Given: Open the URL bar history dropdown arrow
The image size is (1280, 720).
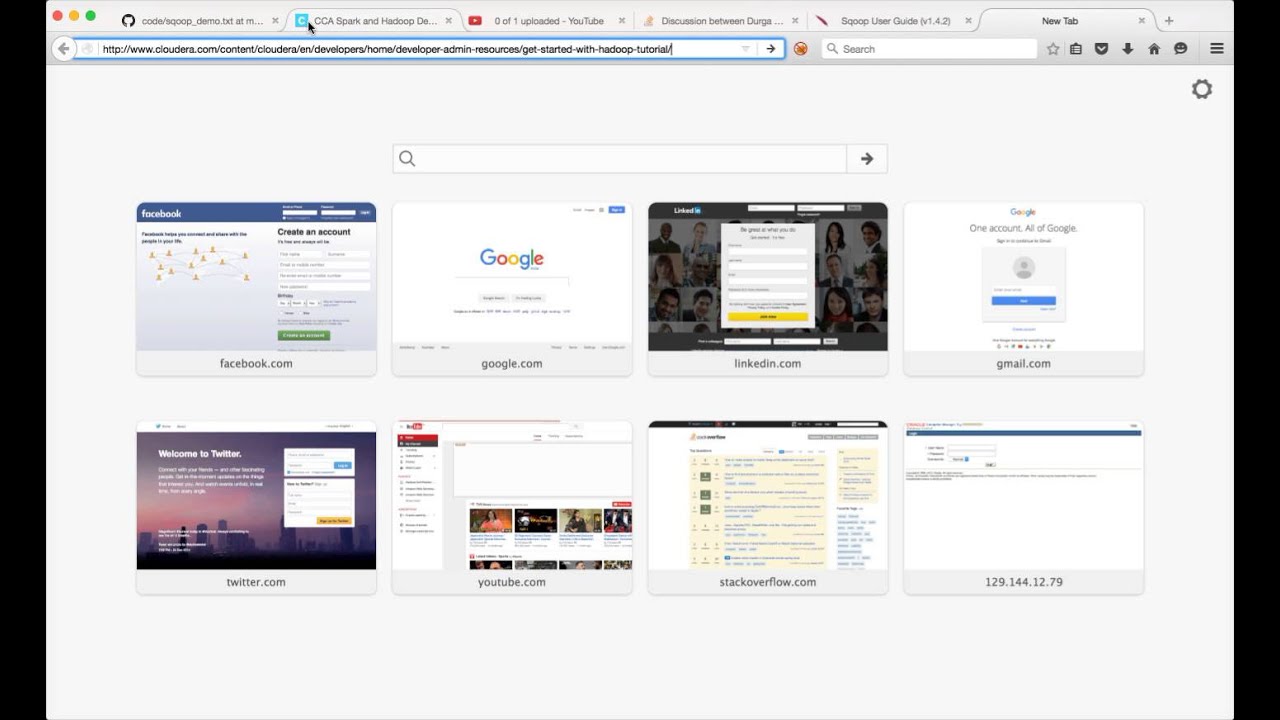Looking at the screenshot, I should point(745,48).
